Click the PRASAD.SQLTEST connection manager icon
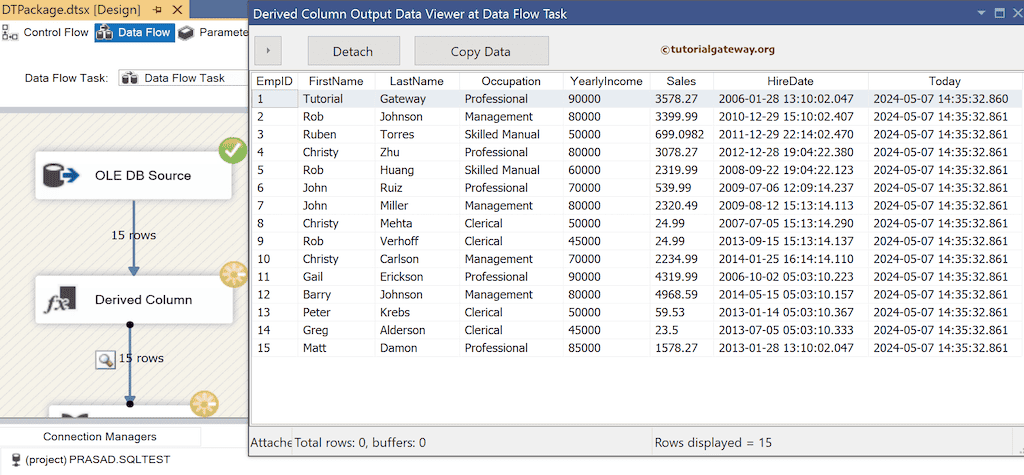The width and height of the screenshot is (1024, 475). pos(16,460)
